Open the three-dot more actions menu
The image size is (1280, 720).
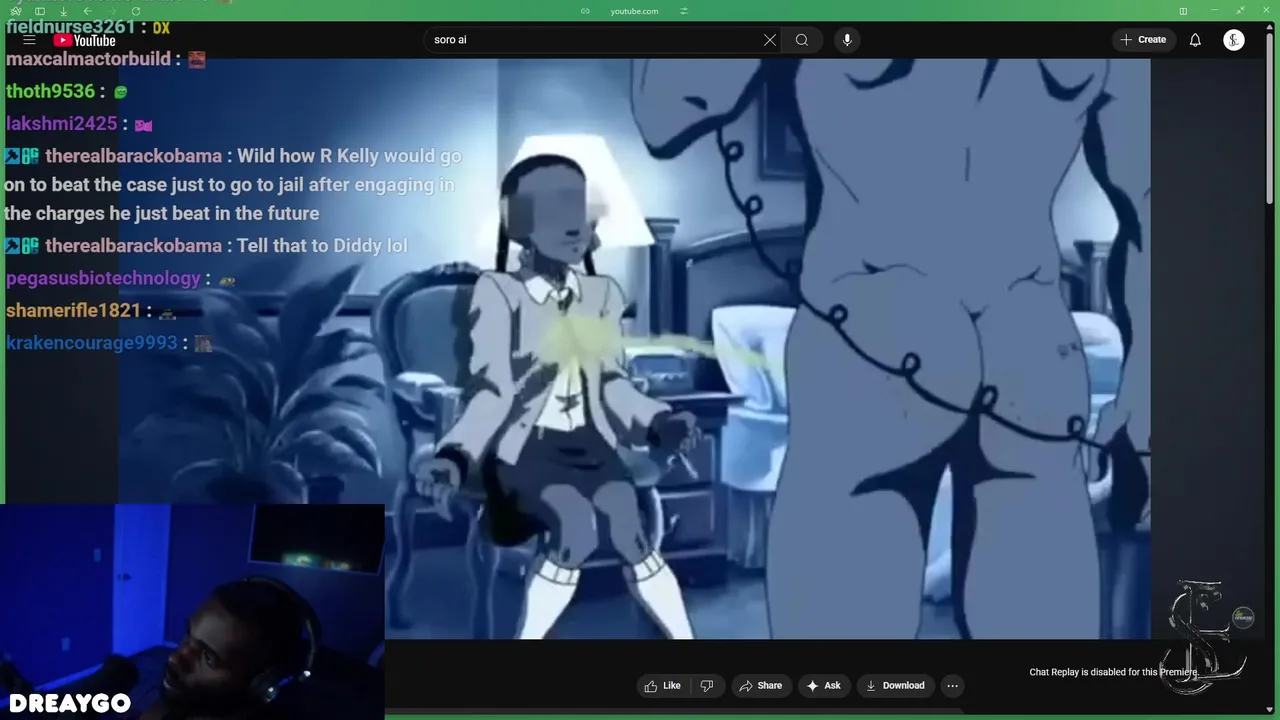(x=952, y=686)
